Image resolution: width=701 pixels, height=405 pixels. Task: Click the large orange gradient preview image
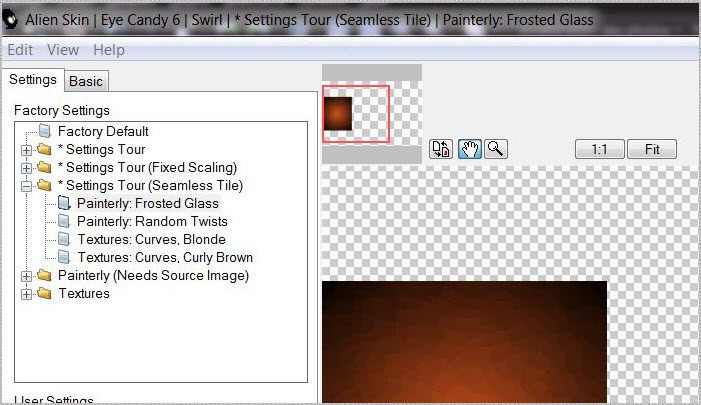pyautogui.click(x=465, y=342)
